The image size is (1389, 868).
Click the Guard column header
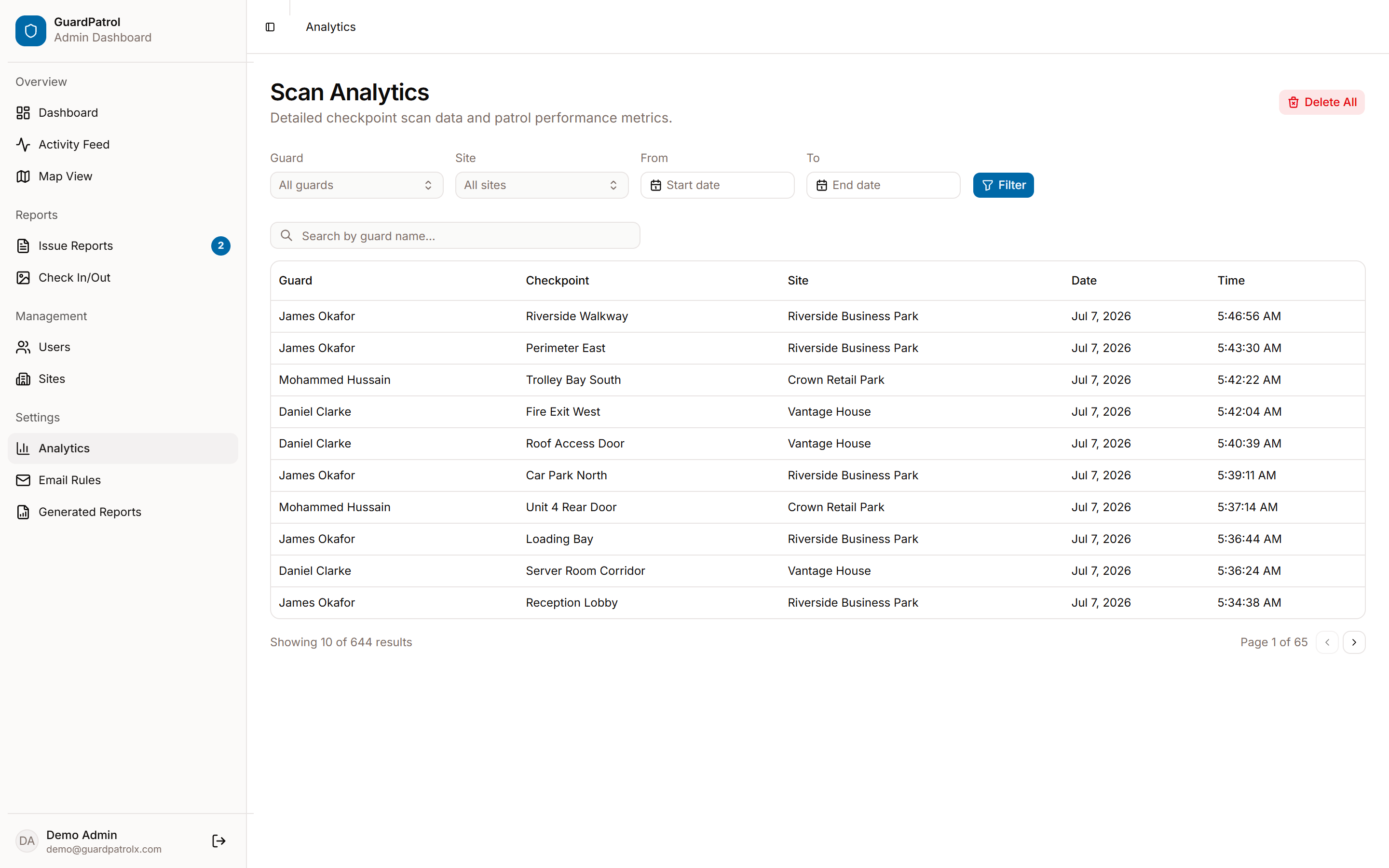click(x=296, y=281)
